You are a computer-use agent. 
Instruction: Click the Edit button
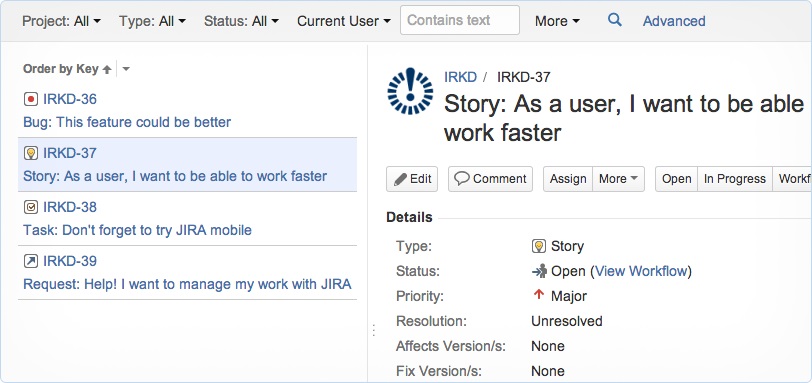412,179
